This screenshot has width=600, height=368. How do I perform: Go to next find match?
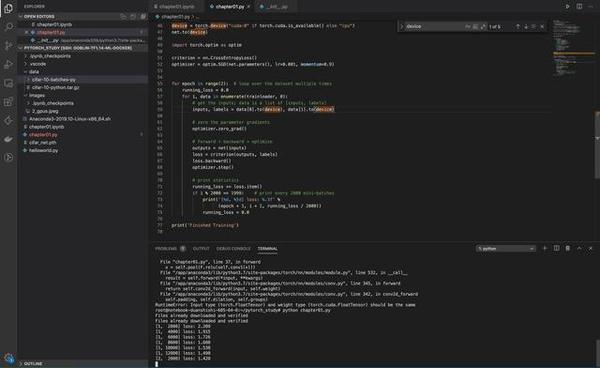click(x=526, y=26)
